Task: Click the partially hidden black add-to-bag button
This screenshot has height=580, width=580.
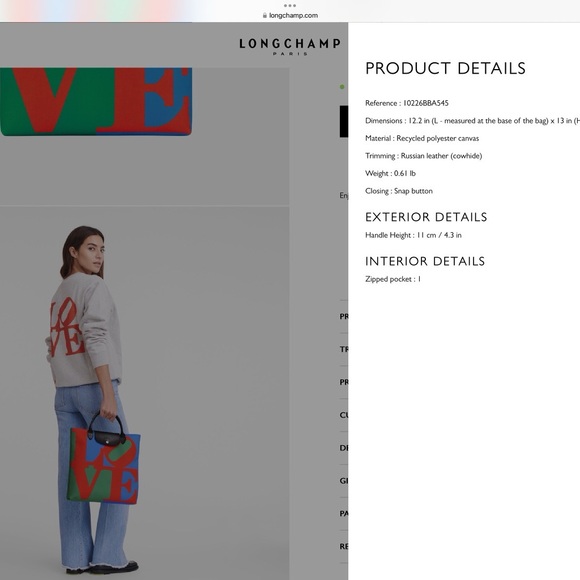Action: (344, 121)
